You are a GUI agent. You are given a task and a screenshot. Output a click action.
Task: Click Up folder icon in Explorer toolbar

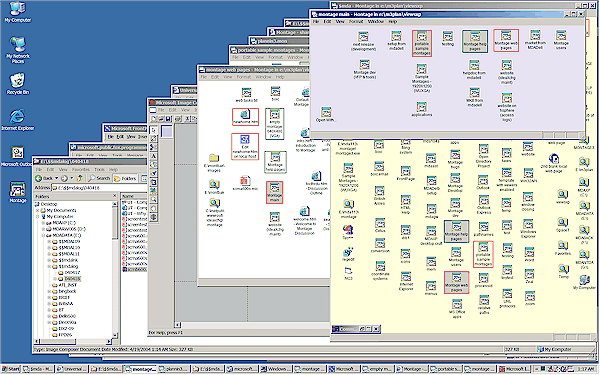(x=80, y=178)
